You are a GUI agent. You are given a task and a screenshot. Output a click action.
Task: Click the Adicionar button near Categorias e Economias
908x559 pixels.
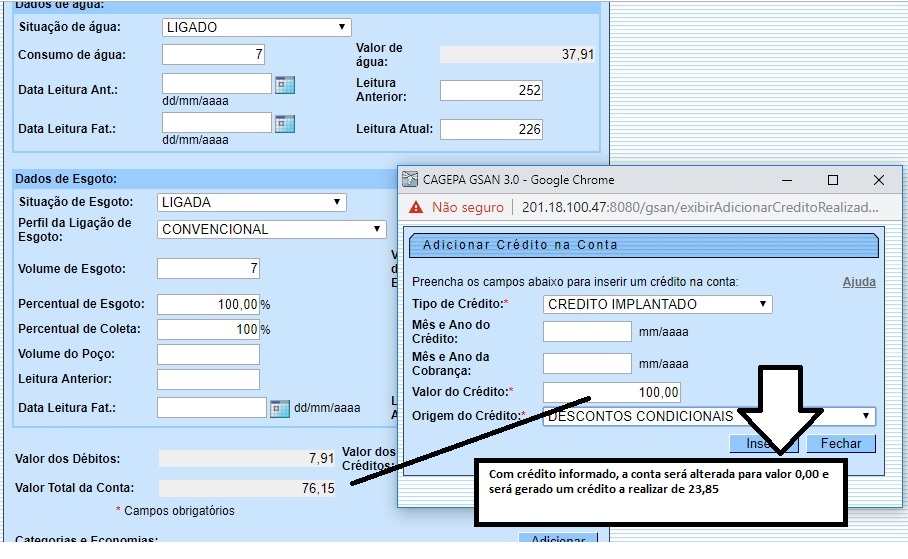(x=558, y=538)
